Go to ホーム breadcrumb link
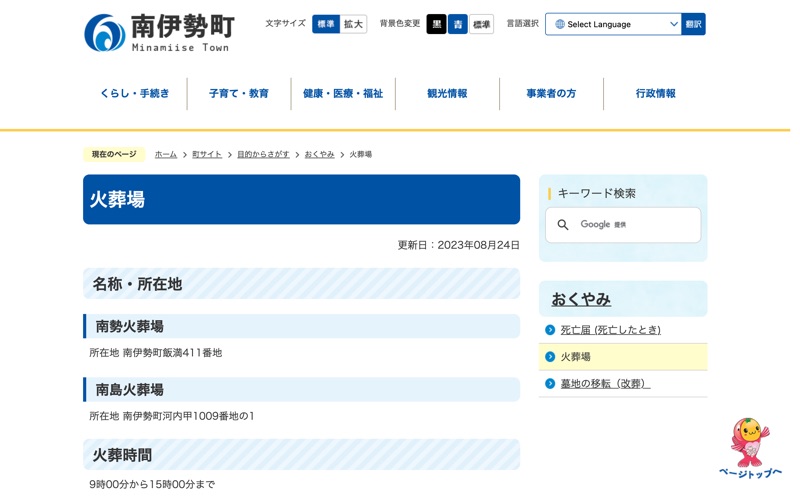Screen dimensions: 800x500 click(x=166, y=154)
